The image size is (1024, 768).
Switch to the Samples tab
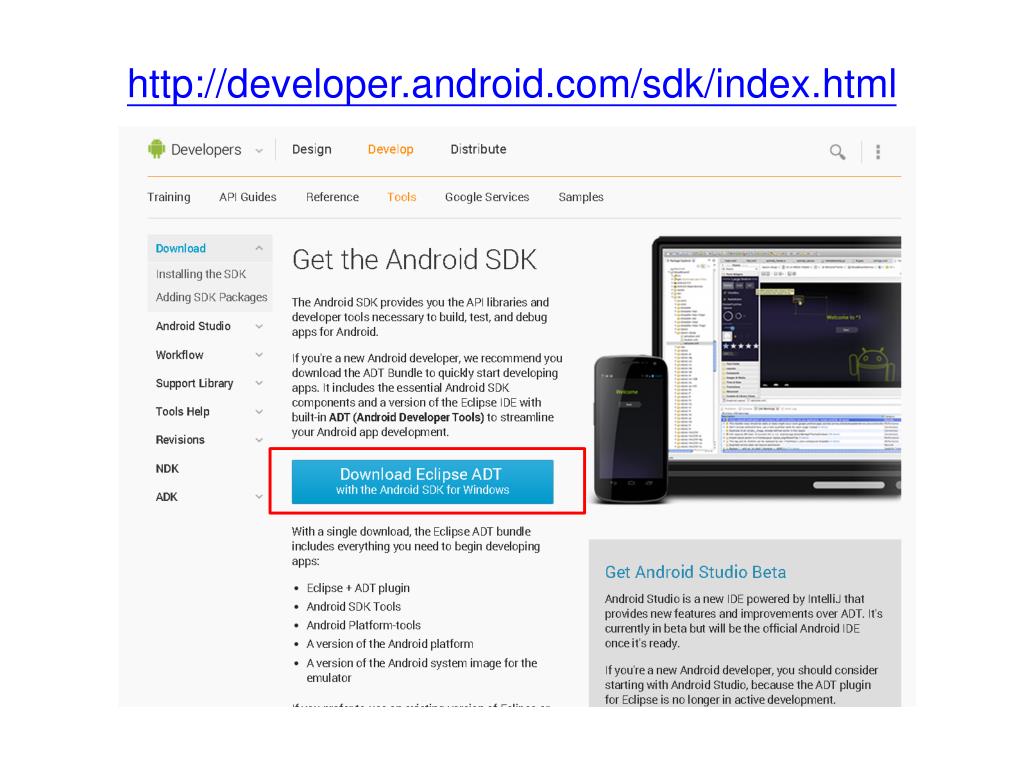[581, 197]
